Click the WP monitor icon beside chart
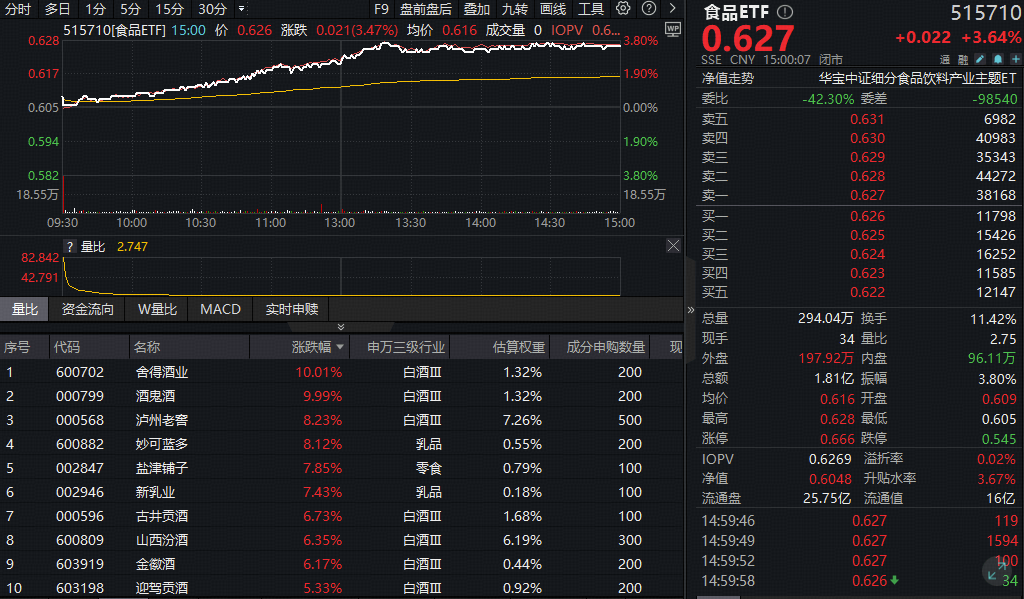 coord(672,29)
